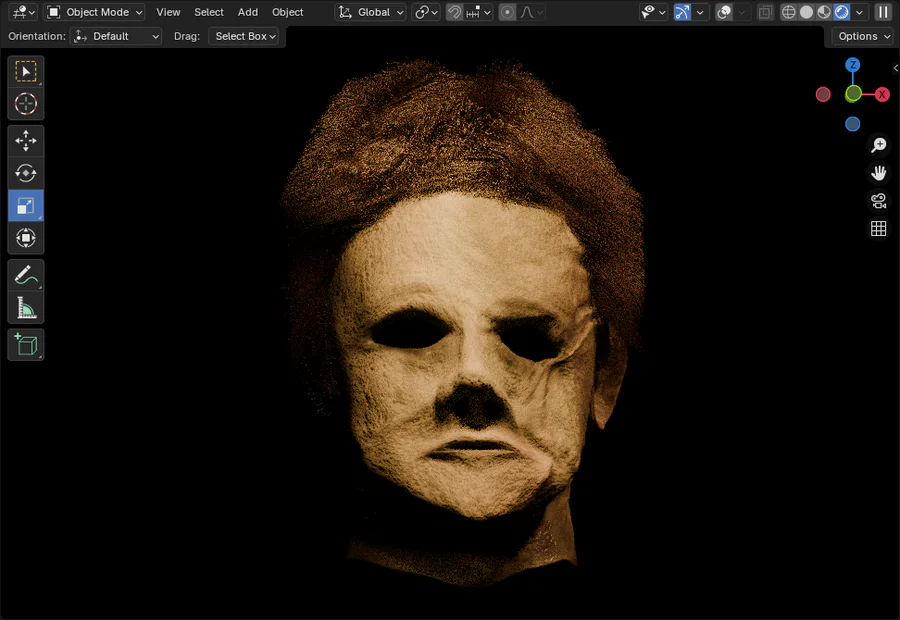
Task: Click the negative Z axis gizmo circle
Action: tap(852, 123)
